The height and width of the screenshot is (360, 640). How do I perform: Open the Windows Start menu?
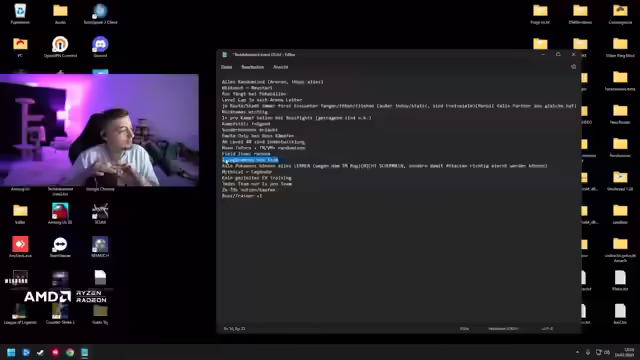pyautogui.click(x=11, y=352)
